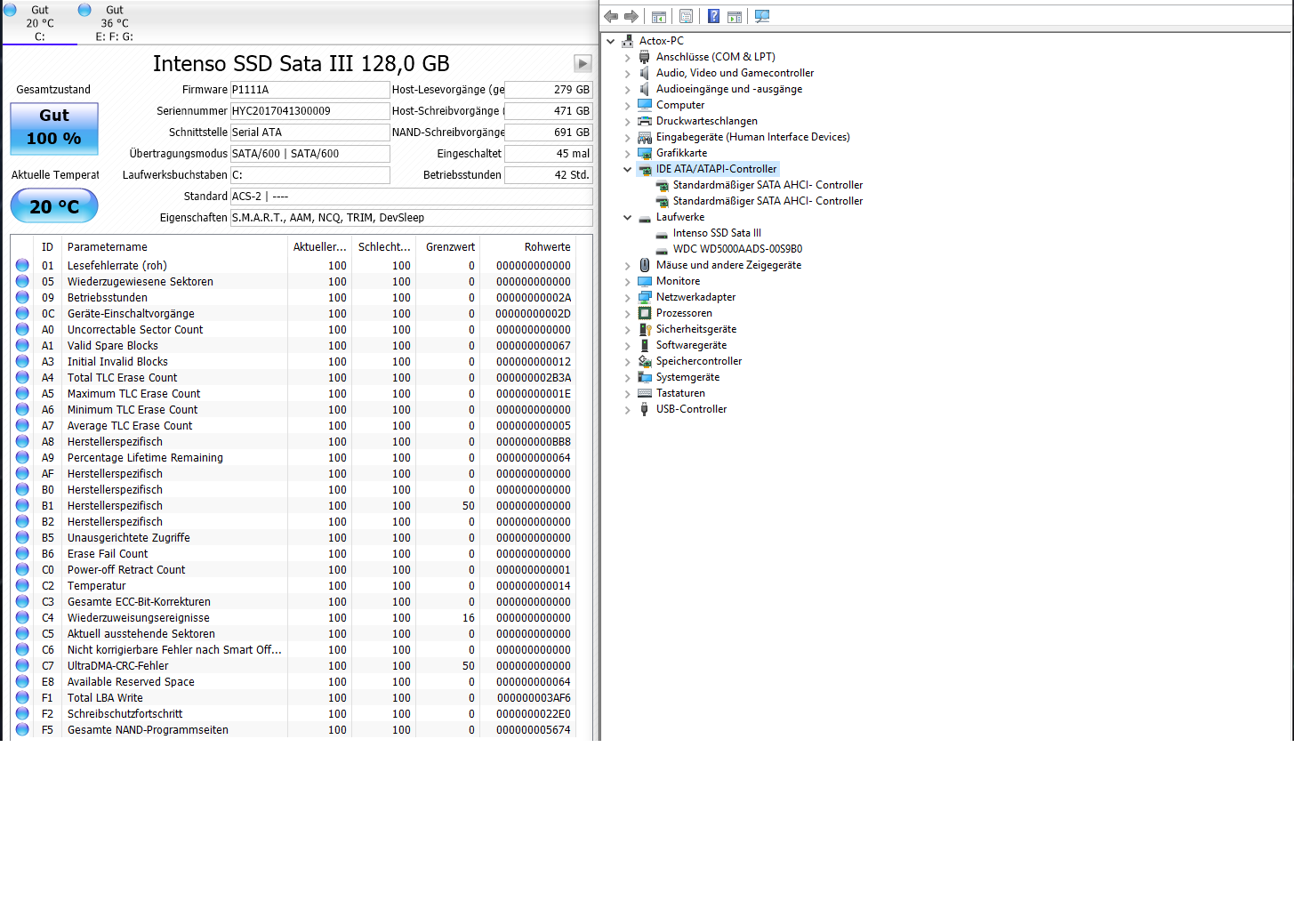Select the Percentage Lifetime Remaining row
1294x924 pixels.
[295, 458]
